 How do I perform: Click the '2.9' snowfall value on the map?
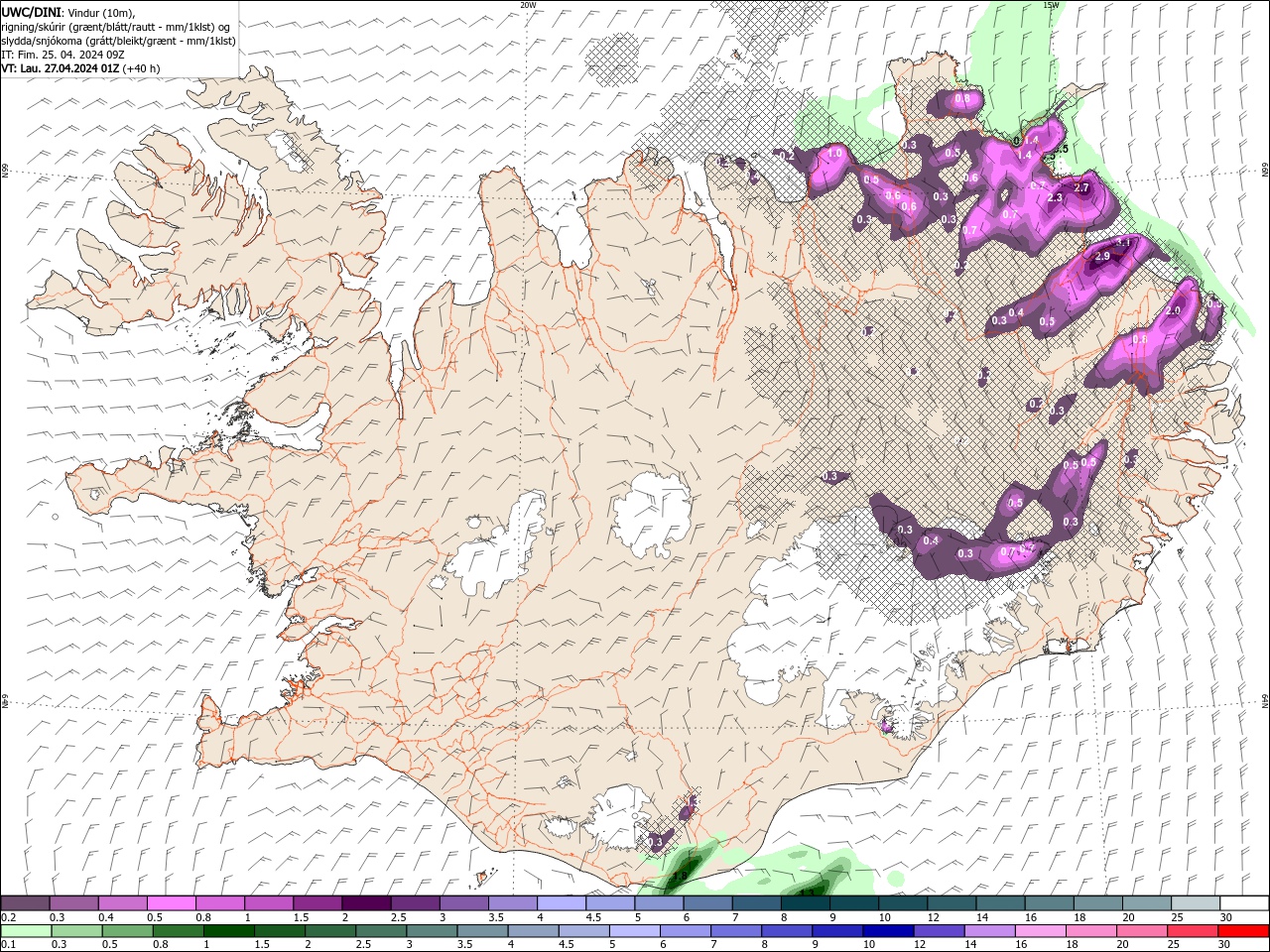point(1101,256)
